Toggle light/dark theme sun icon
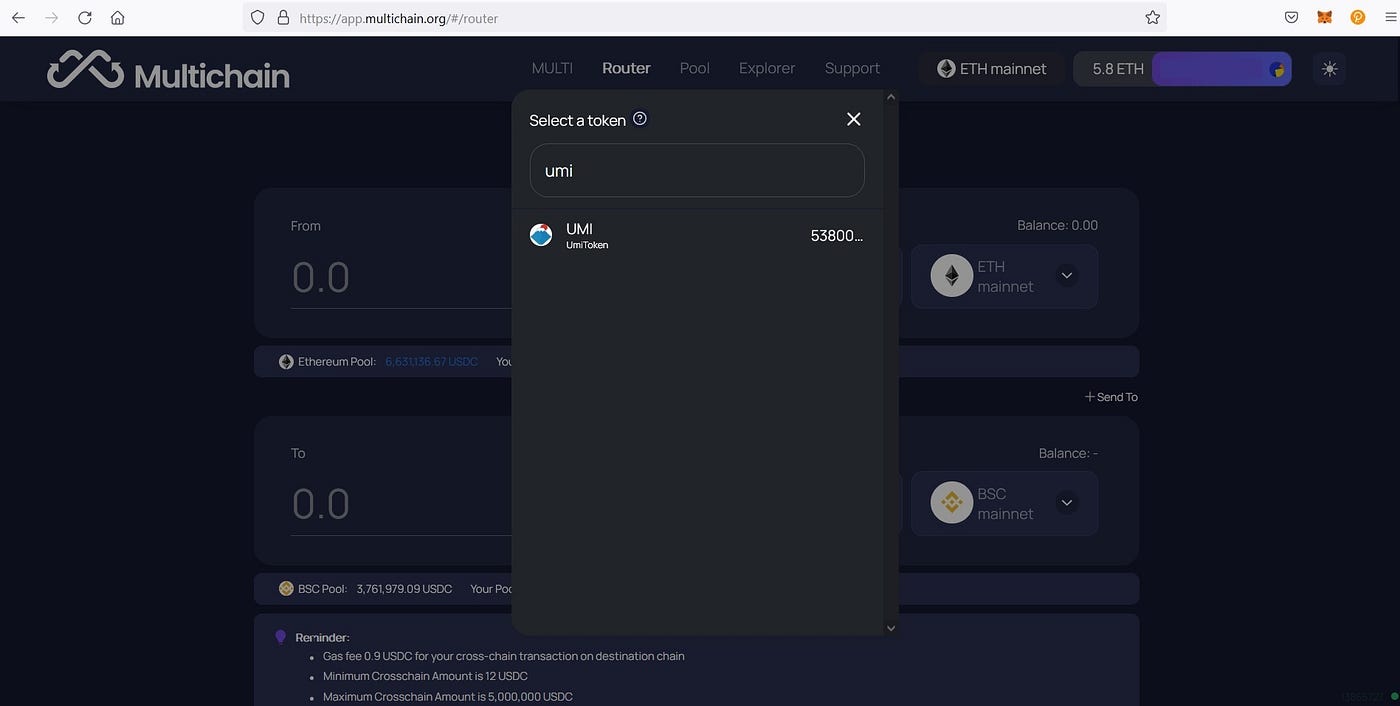The width and height of the screenshot is (1400, 706). point(1329,69)
